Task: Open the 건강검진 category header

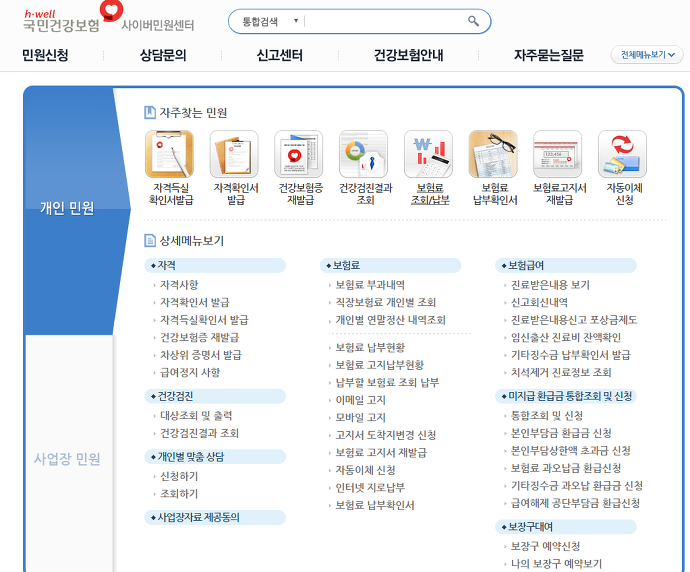Action: (215, 396)
